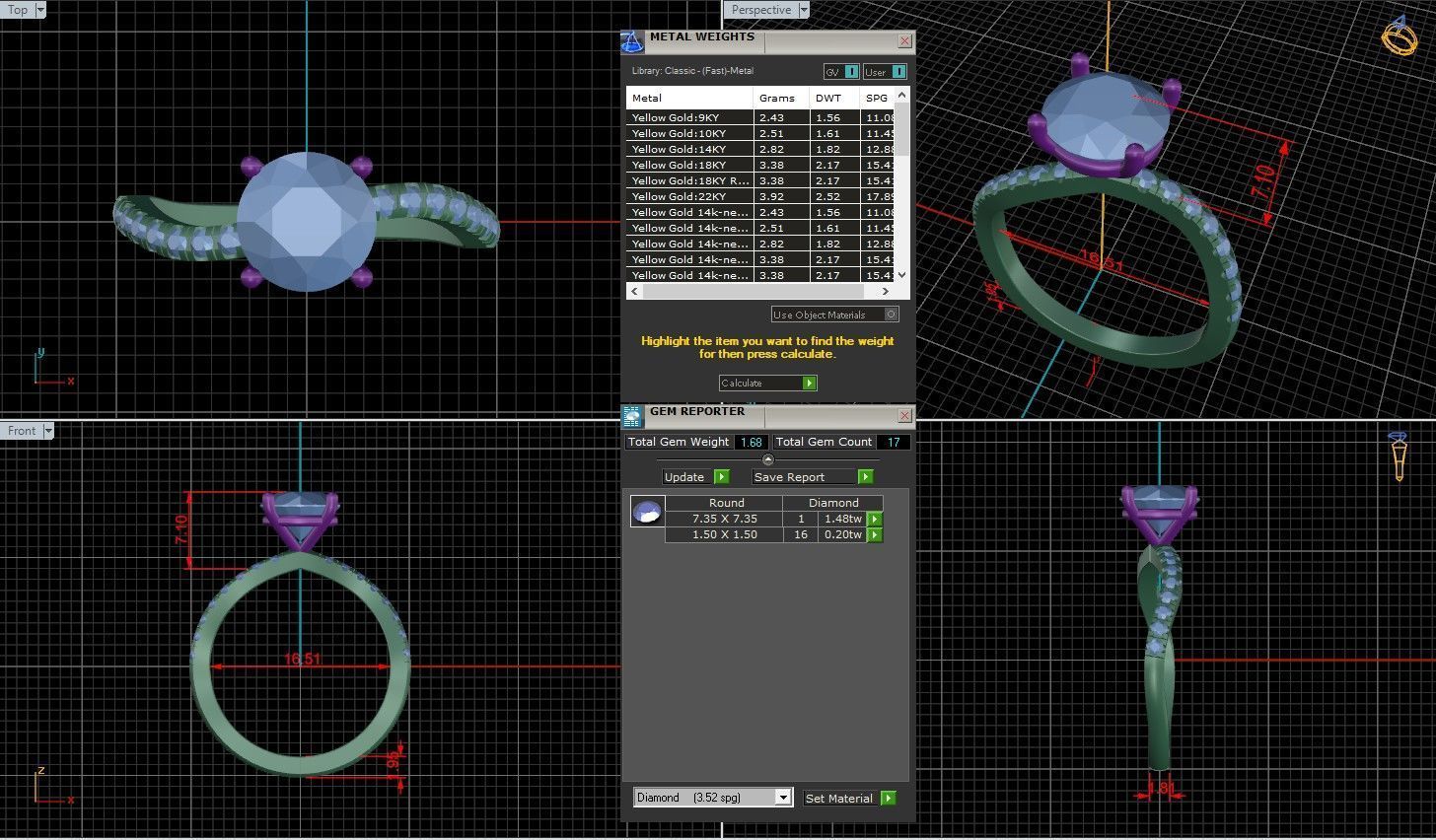The image size is (1436, 840).
Task: Click the metal list scroll-left arrow
Action: point(634,291)
